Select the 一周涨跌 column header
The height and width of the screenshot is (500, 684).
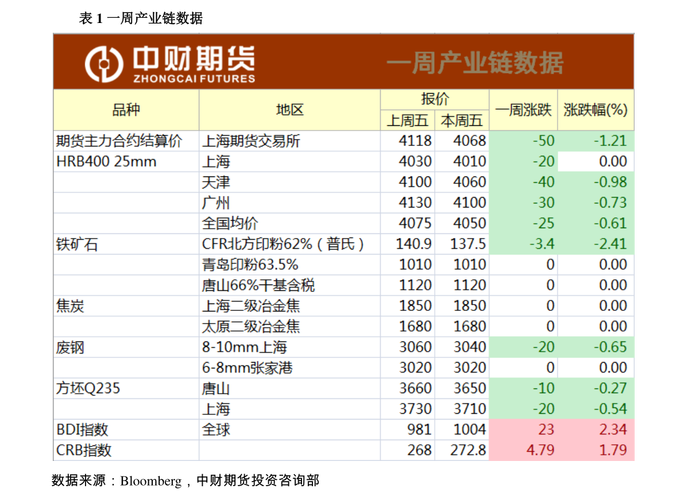(523, 110)
